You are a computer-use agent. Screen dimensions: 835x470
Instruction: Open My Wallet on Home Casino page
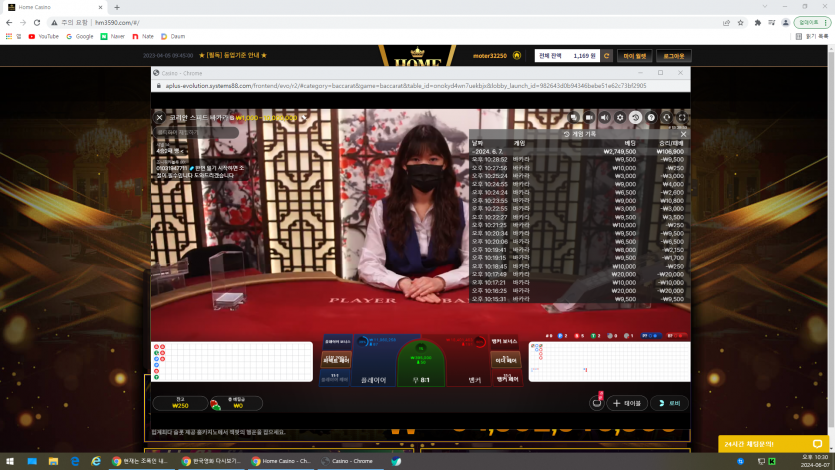pos(635,56)
